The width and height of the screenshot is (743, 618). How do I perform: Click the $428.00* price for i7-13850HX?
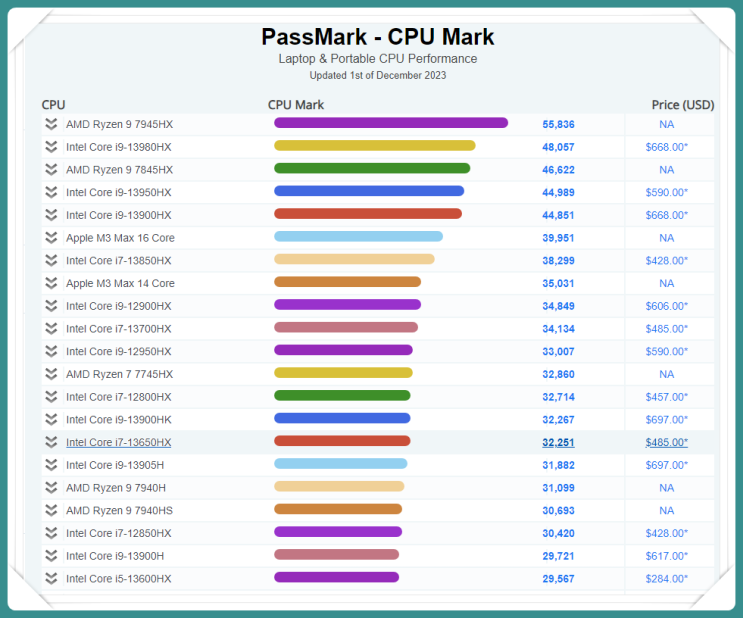point(666,261)
